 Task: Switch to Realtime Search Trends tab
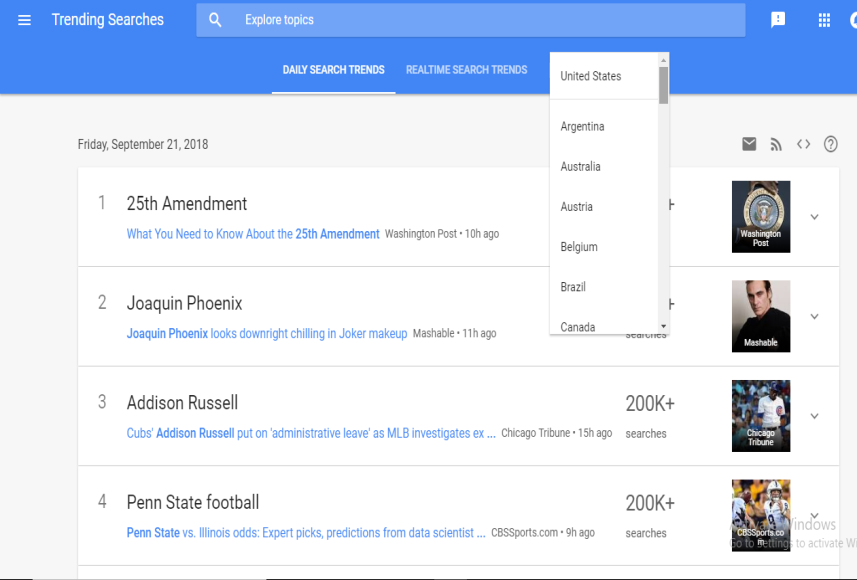coord(466,70)
